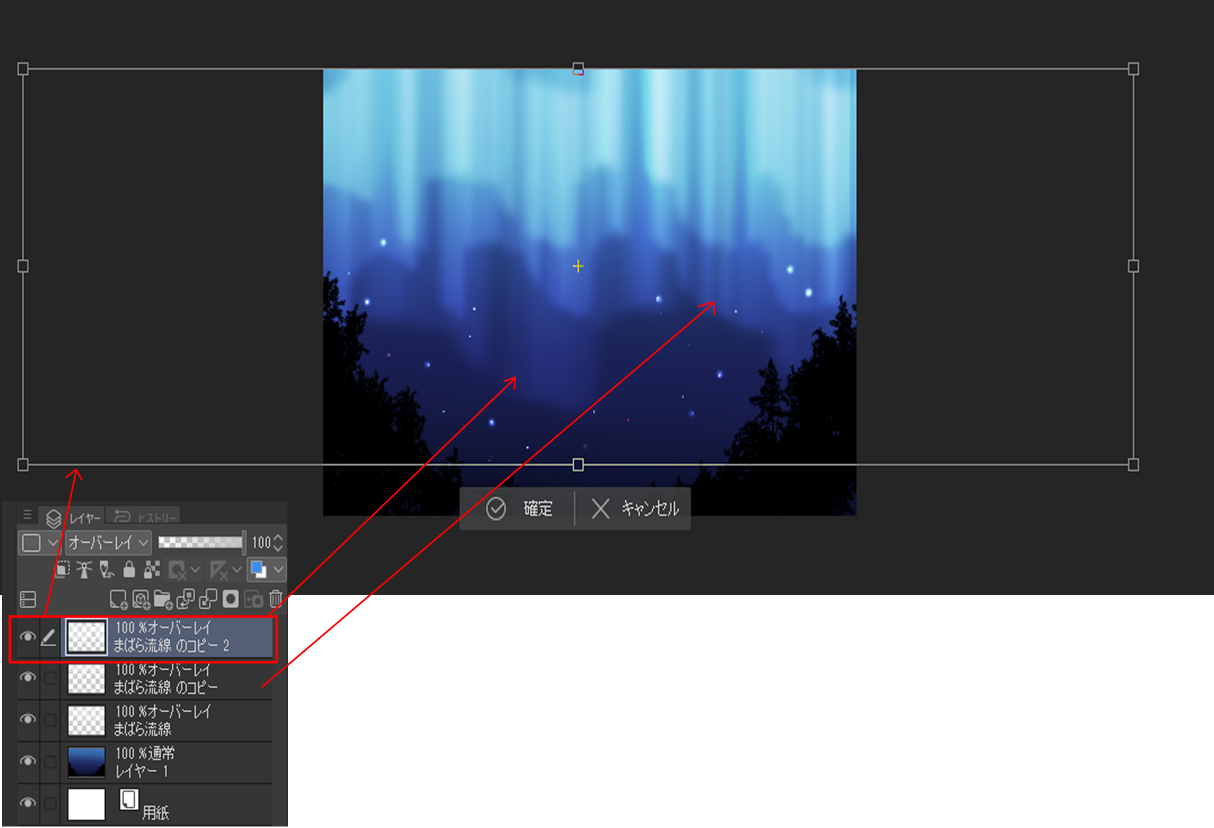Click the delete layer trash icon
Image resolution: width=1214 pixels, height=828 pixels.
pos(276,599)
